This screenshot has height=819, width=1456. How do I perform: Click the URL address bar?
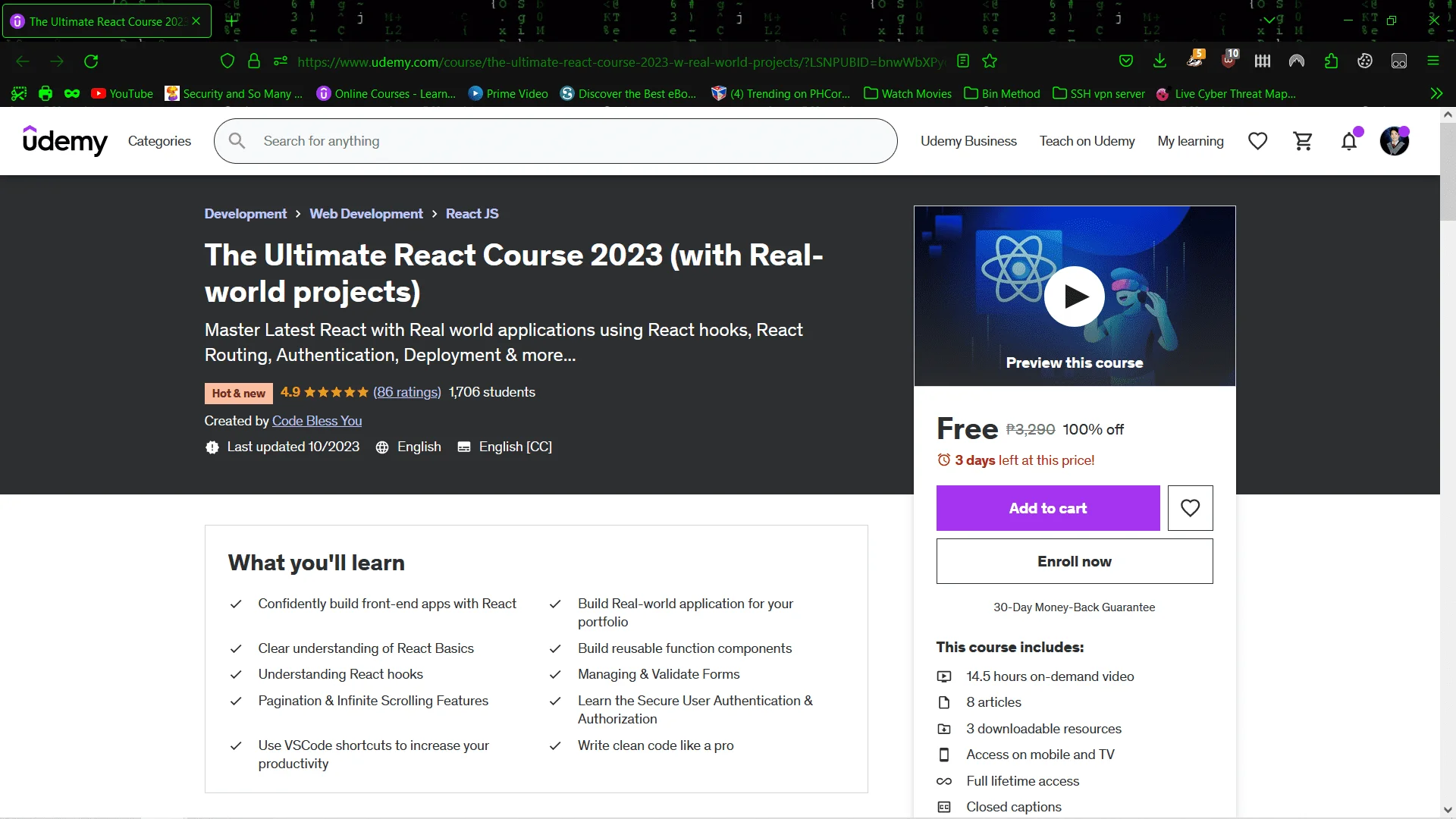pos(622,61)
